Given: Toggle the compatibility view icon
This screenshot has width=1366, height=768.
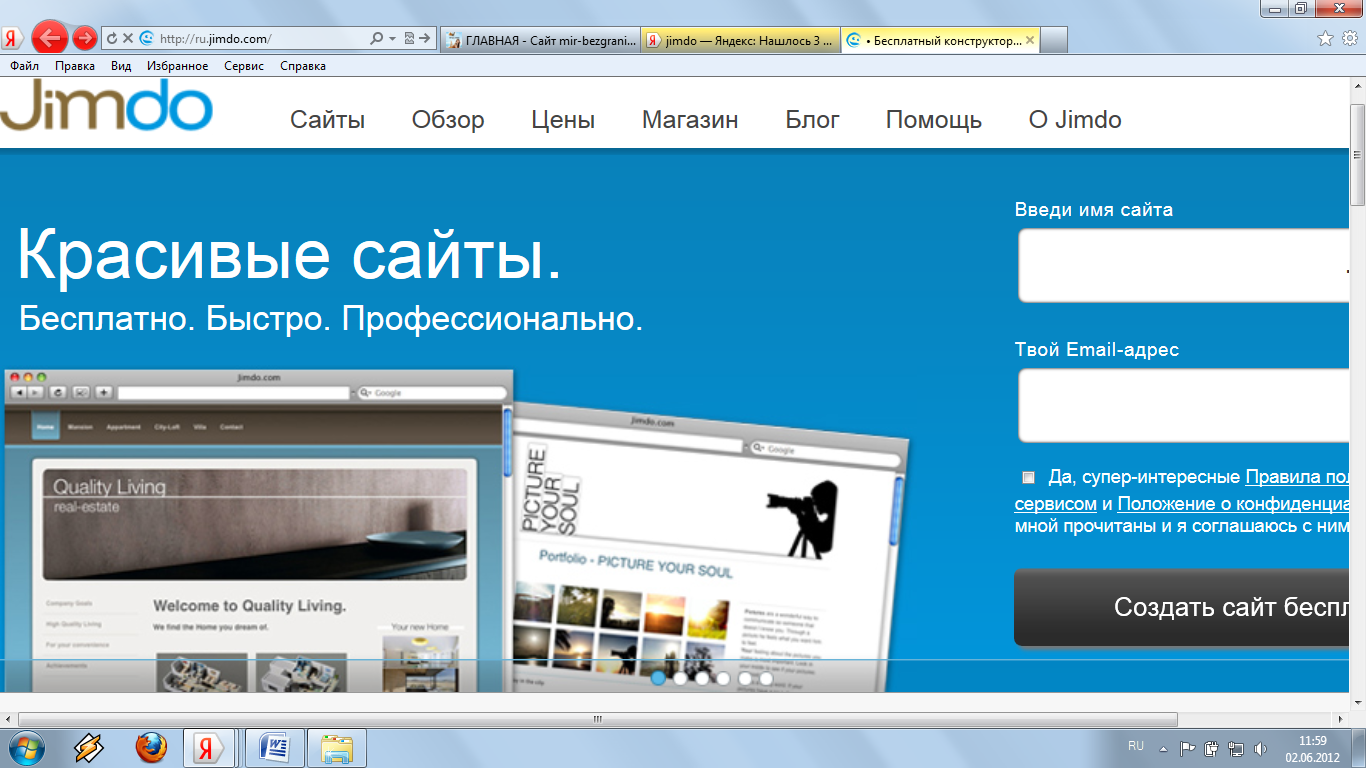Looking at the screenshot, I should click(x=408, y=39).
